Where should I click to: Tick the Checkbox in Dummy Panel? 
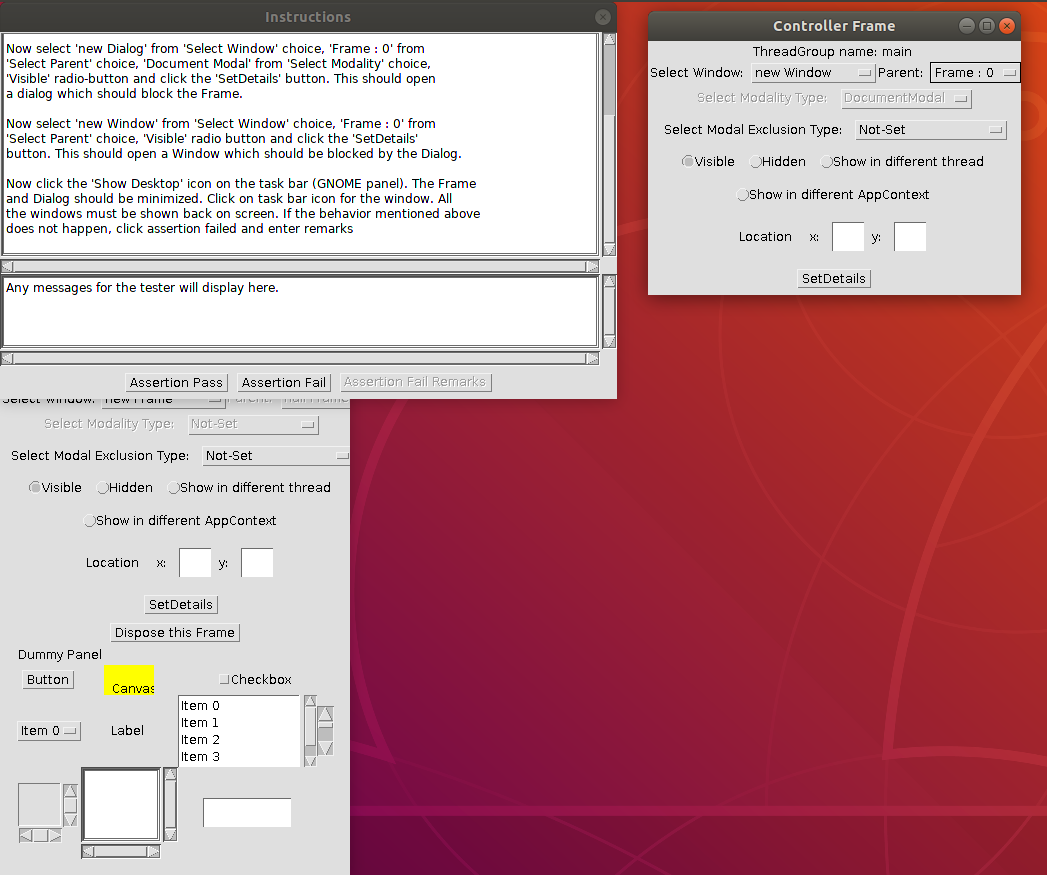[224, 680]
